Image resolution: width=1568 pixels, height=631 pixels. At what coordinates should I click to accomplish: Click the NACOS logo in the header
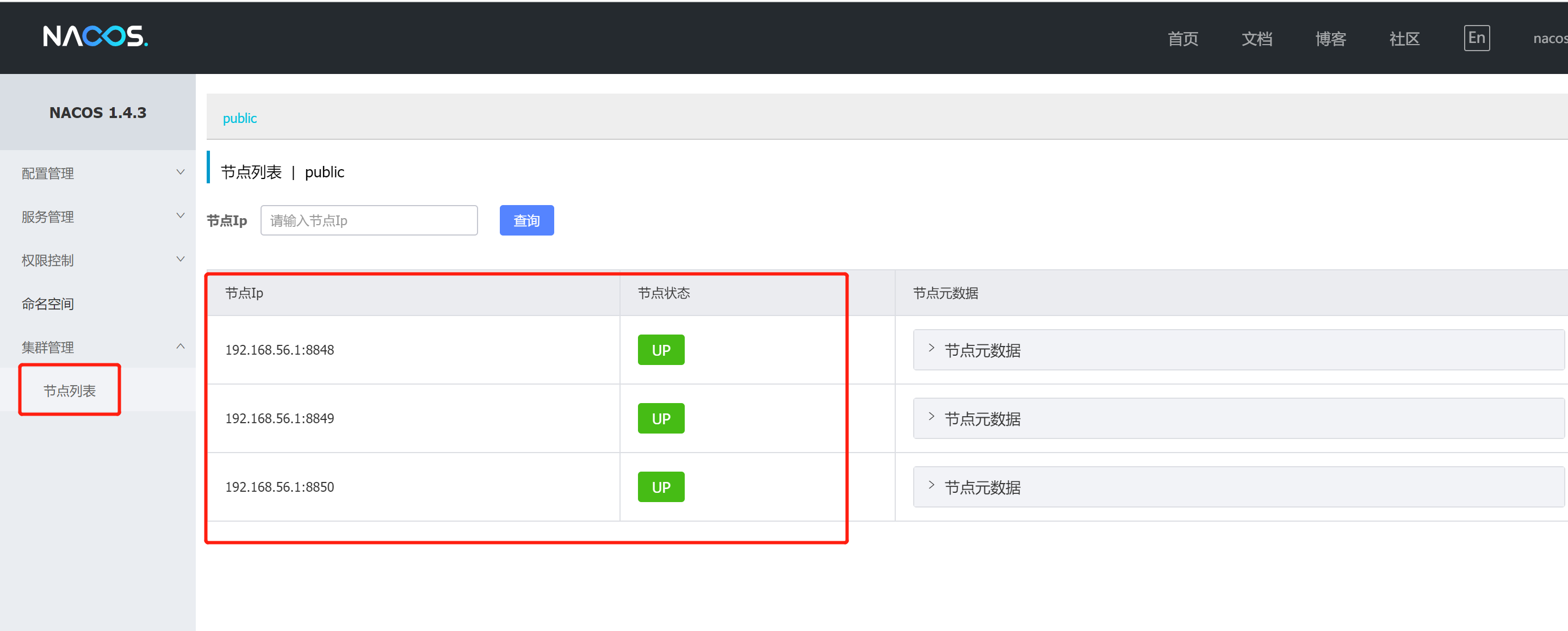click(95, 36)
